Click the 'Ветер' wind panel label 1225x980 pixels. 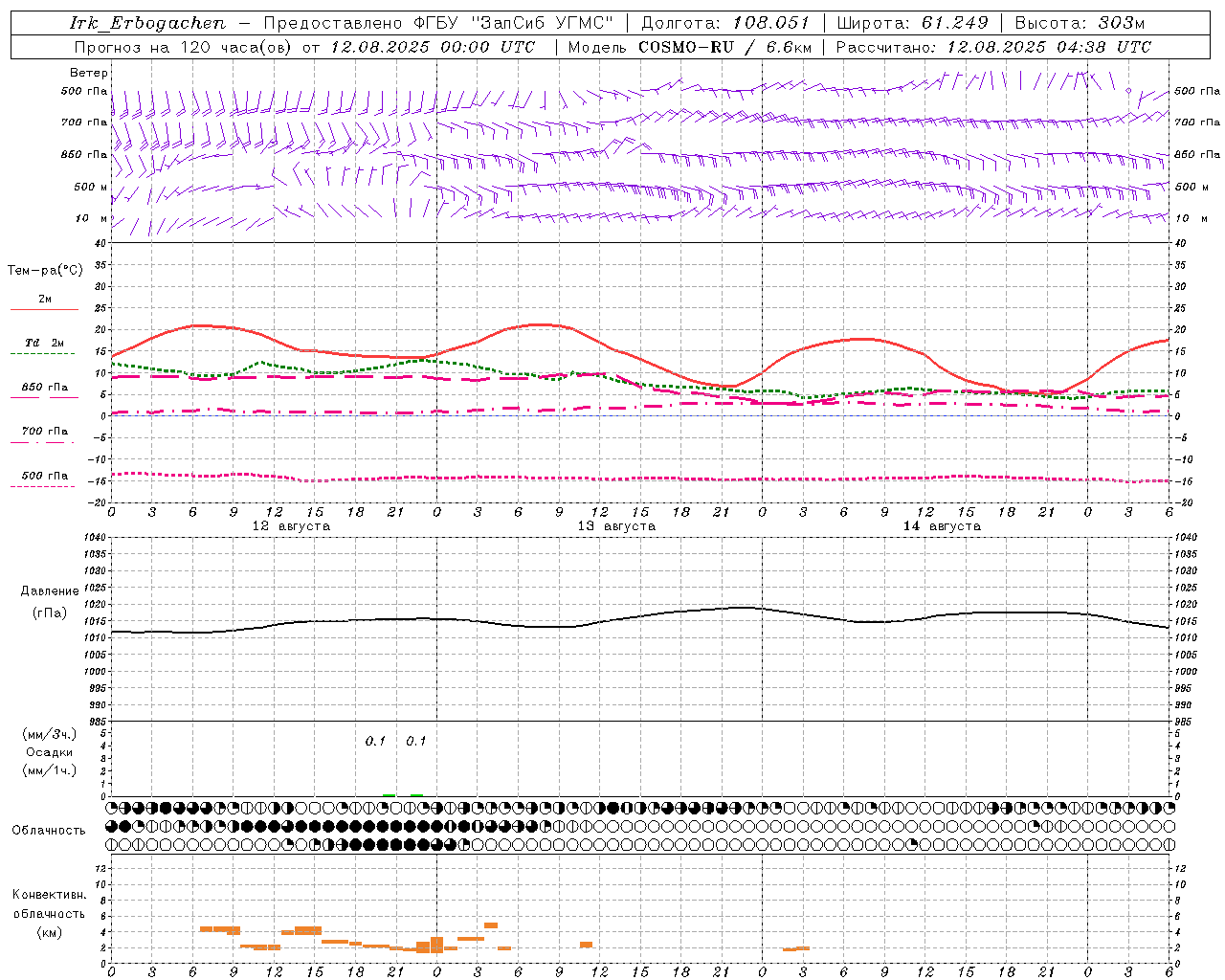[x=89, y=73]
